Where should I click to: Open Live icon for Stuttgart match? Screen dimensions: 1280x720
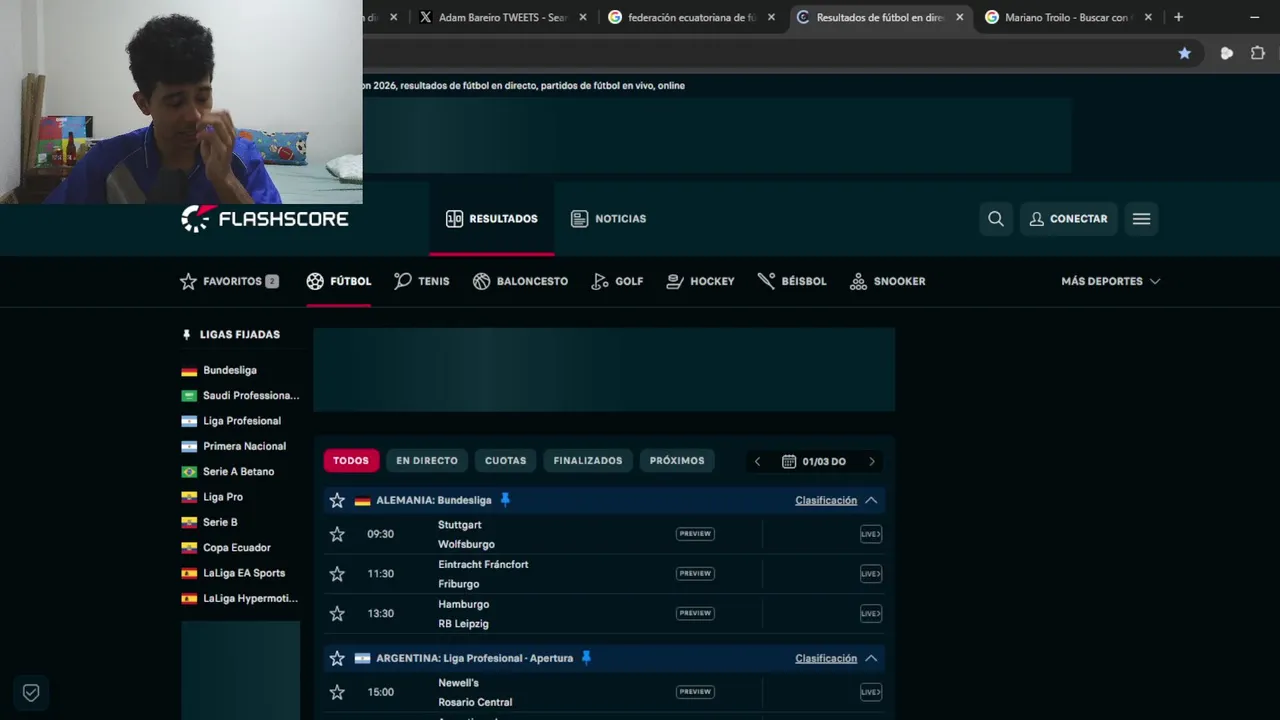(x=871, y=534)
